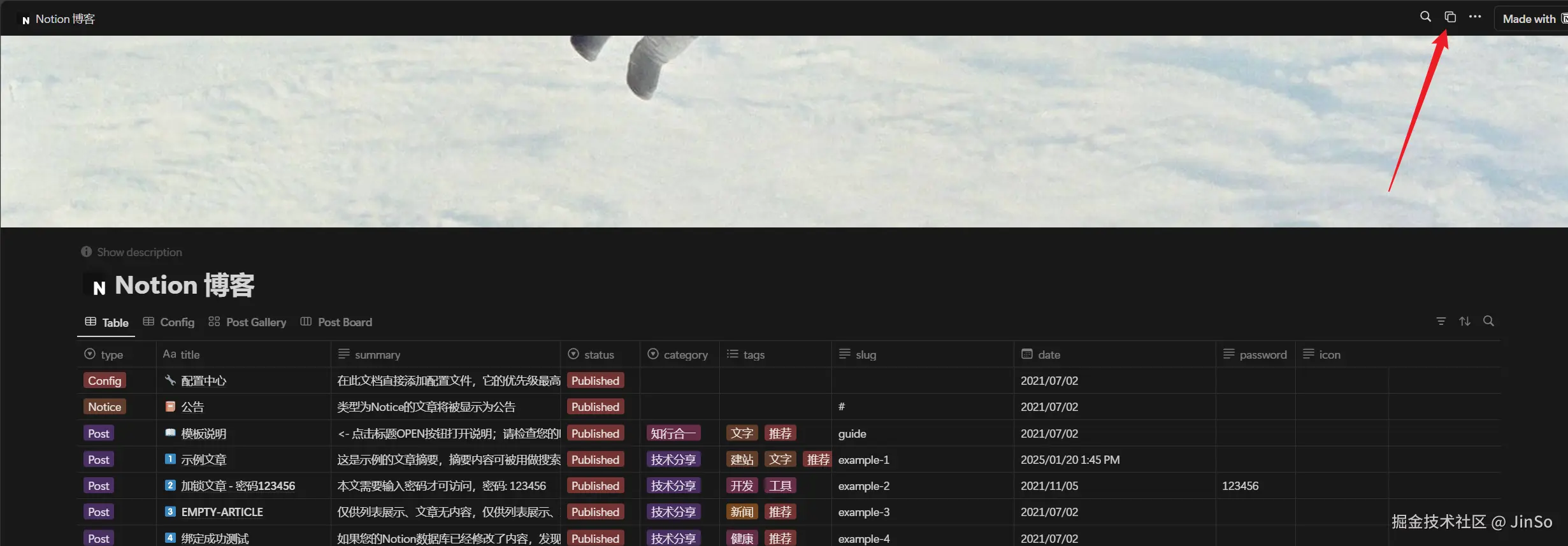Open the 模板说明 page title
Image resolution: width=1568 pixels, height=546 pixels.
pos(204,433)
